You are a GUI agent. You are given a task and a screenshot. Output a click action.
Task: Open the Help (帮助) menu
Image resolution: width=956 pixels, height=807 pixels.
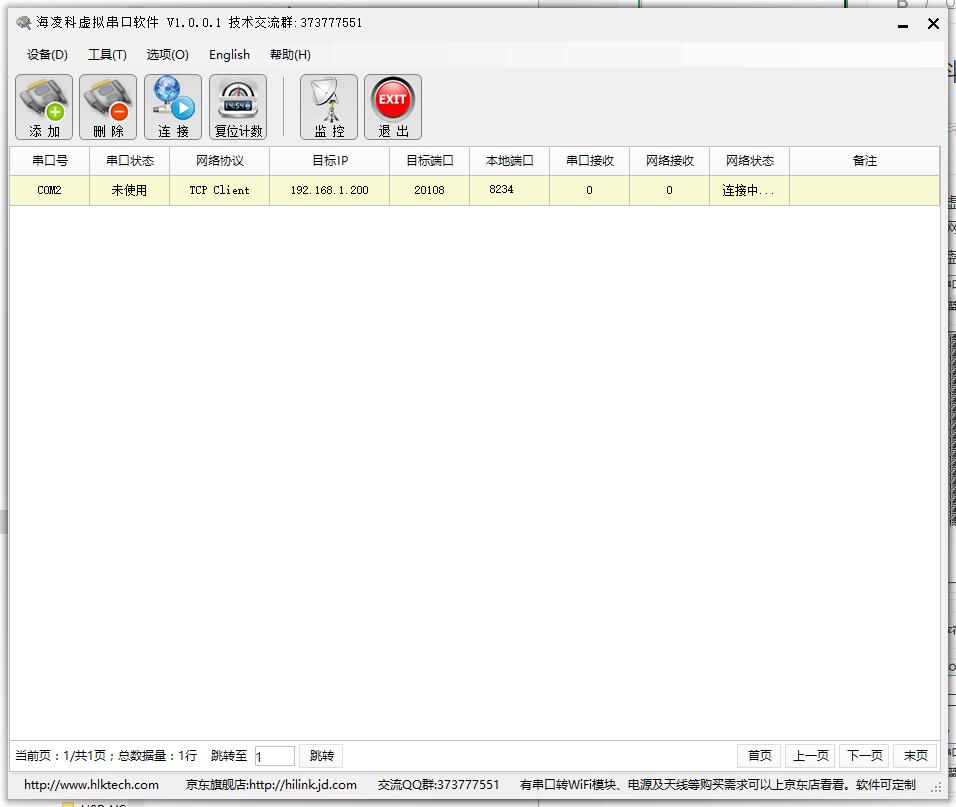[x=290, y=55]
